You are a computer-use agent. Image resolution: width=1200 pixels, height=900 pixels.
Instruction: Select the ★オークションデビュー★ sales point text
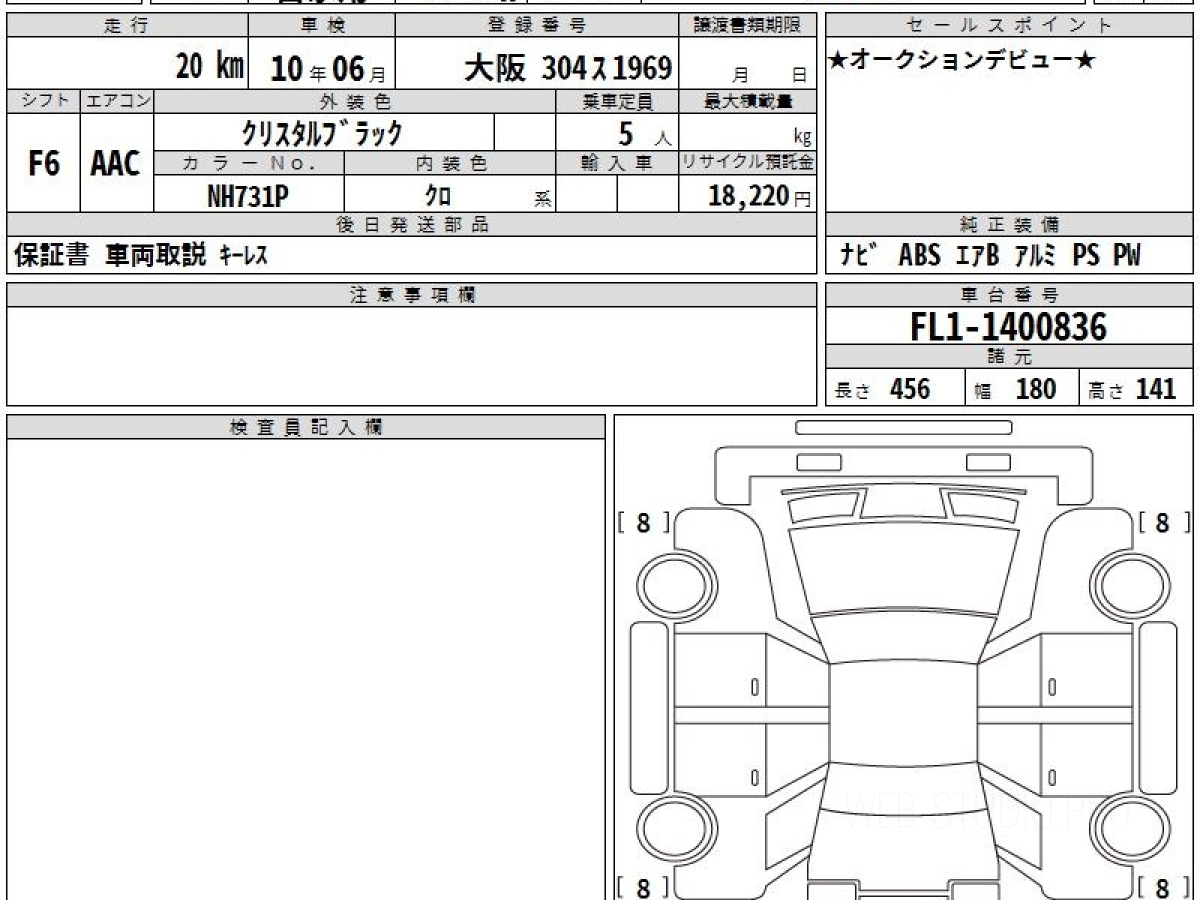[962, 60]
